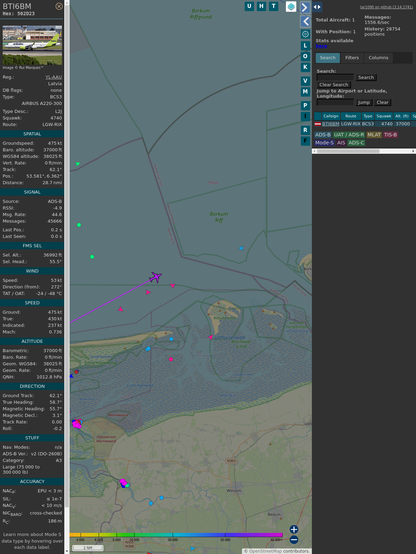Click the P map toggle button
Image resolution: width=416 pixels, height=554 pixels.
point(305,105)
